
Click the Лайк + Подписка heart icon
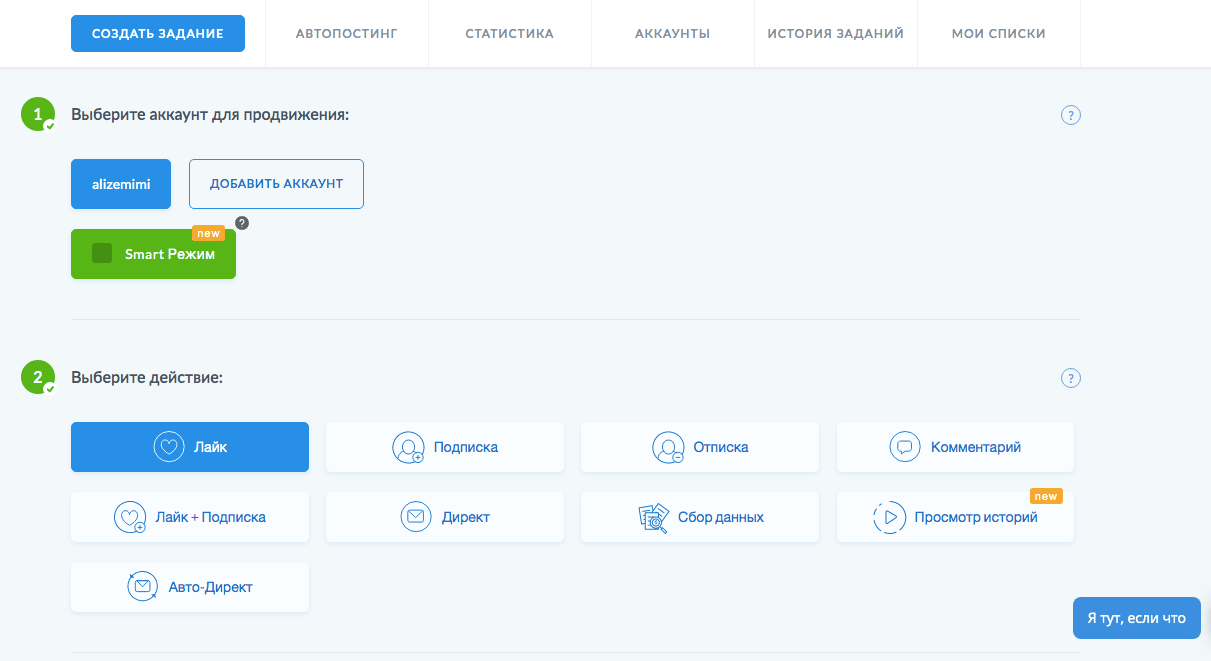(130, 517)
